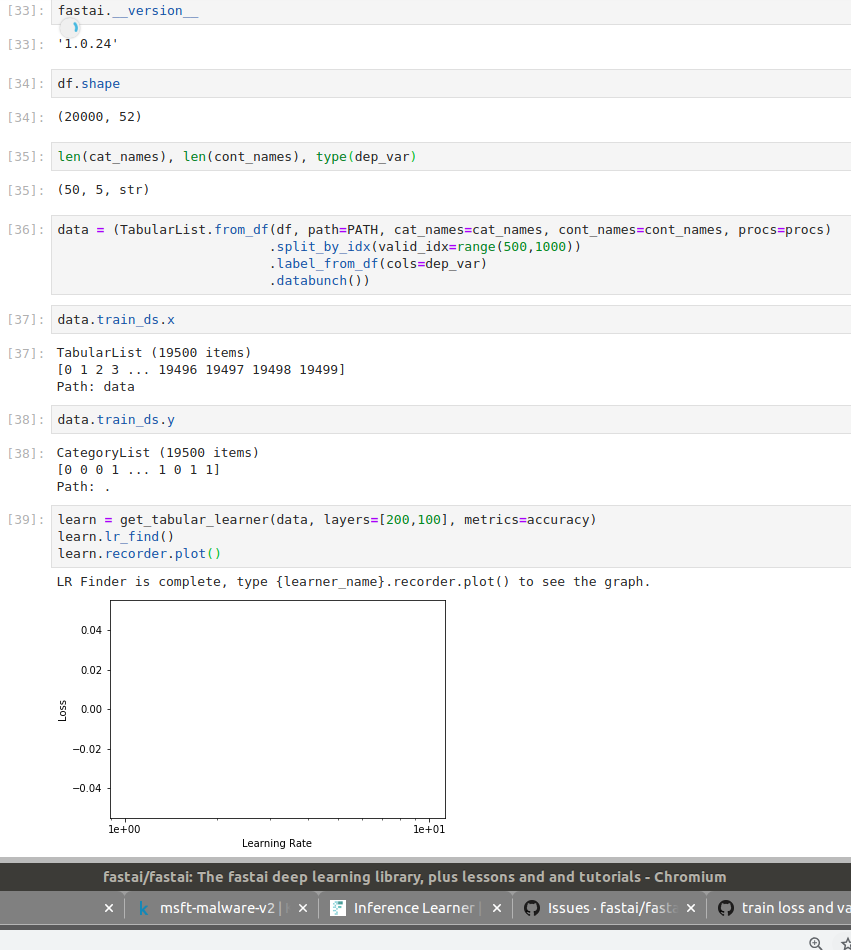Click the GitHub octocat icon on Issues tab
This screenshot has height=950, width=851.
pyautogui.click(x=531, y=908)
